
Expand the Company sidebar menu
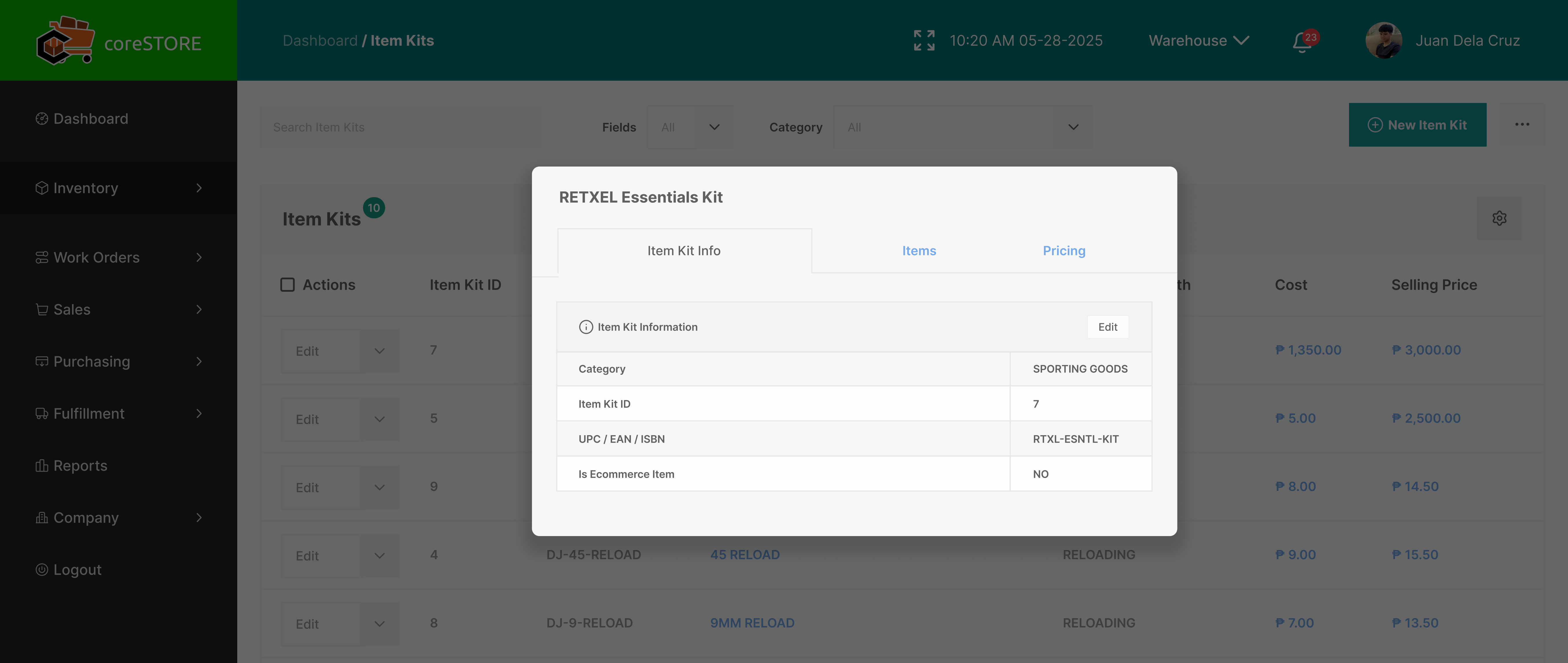(x=199, y=518)
